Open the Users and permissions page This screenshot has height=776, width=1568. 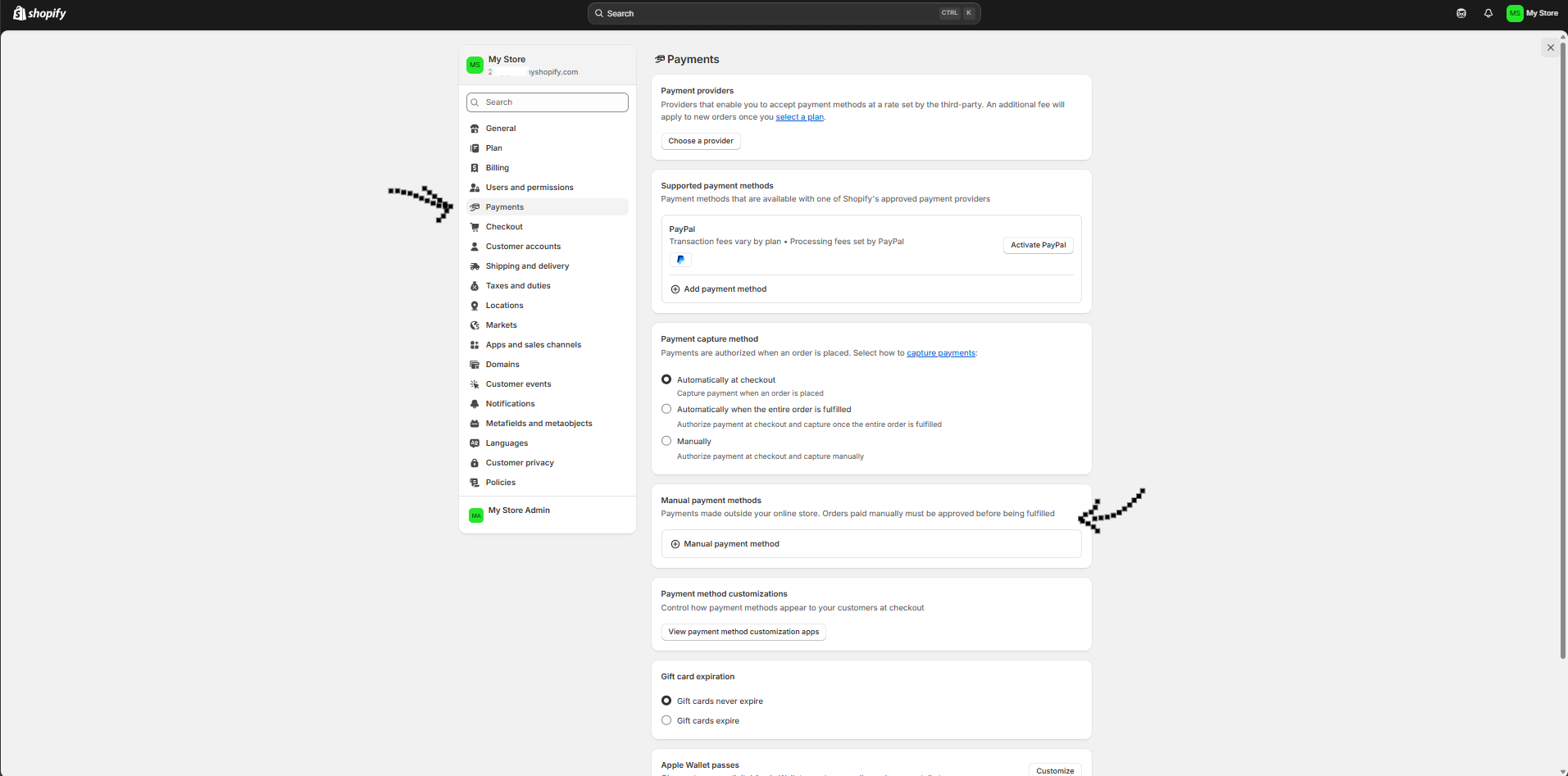tap(548, 188)
